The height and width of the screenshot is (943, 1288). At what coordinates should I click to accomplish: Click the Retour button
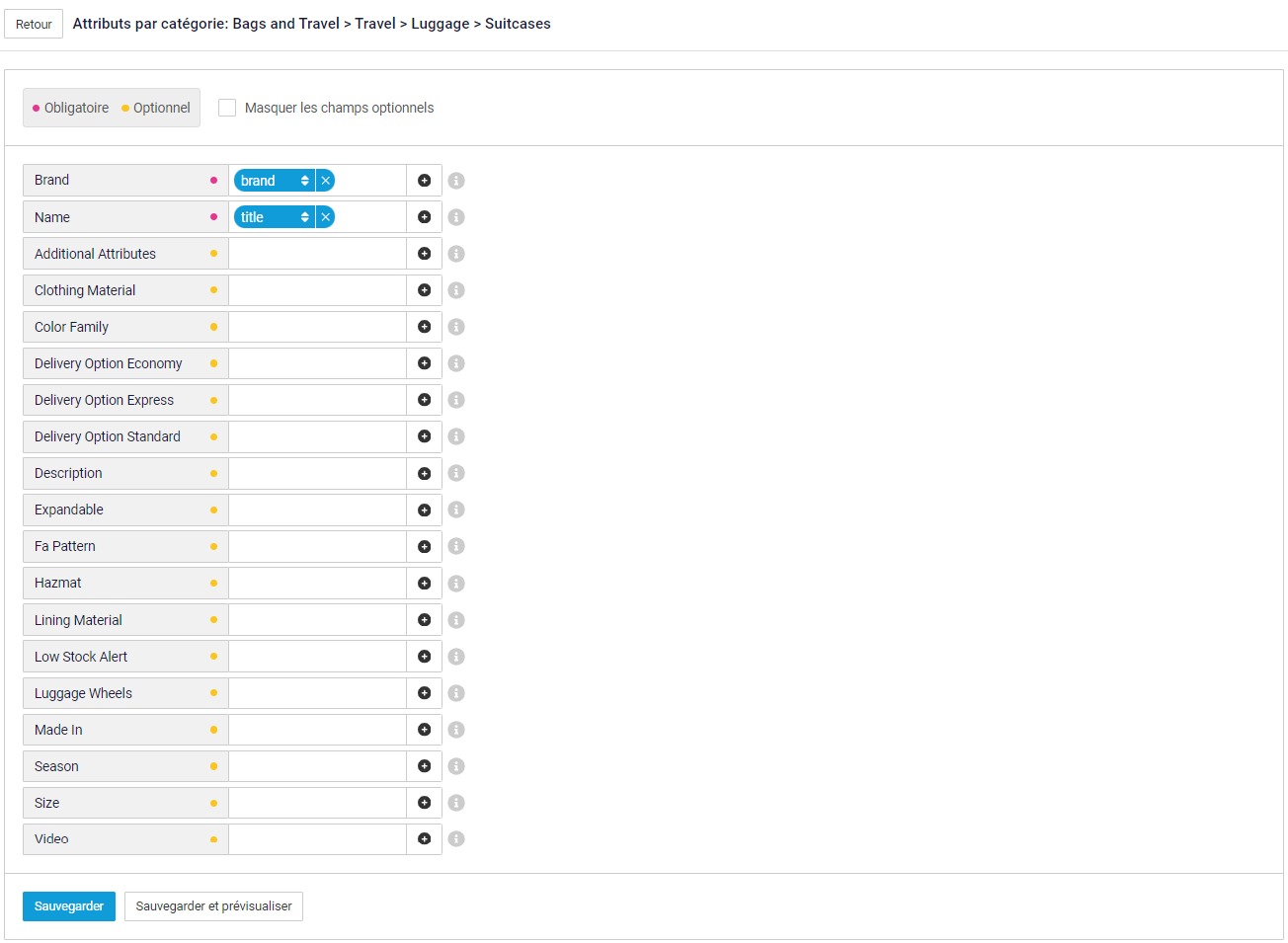[x=34, y=24]
